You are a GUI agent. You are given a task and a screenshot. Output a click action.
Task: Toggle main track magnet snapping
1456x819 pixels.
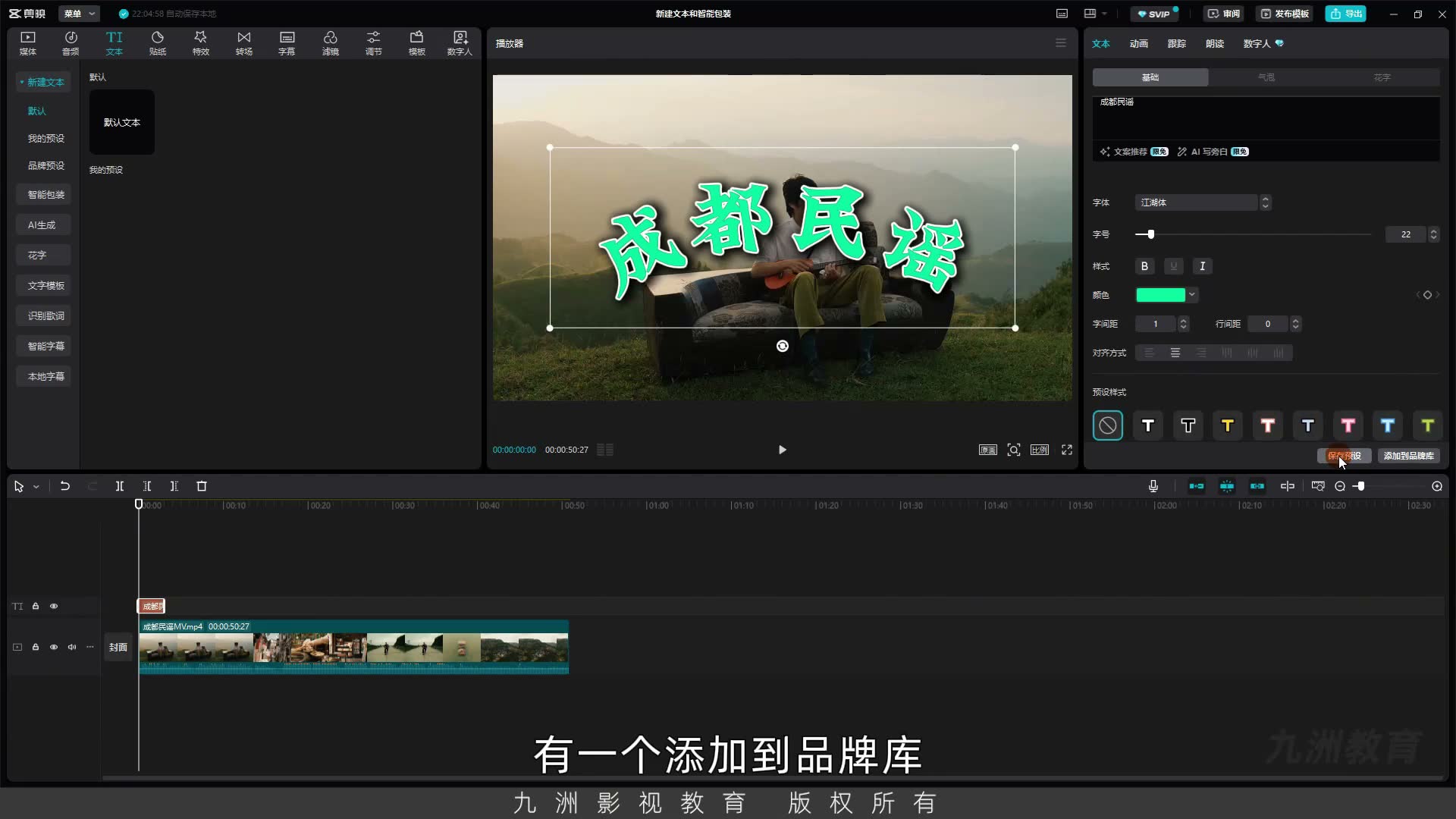pyautogui.click(x=1197, y=486)
